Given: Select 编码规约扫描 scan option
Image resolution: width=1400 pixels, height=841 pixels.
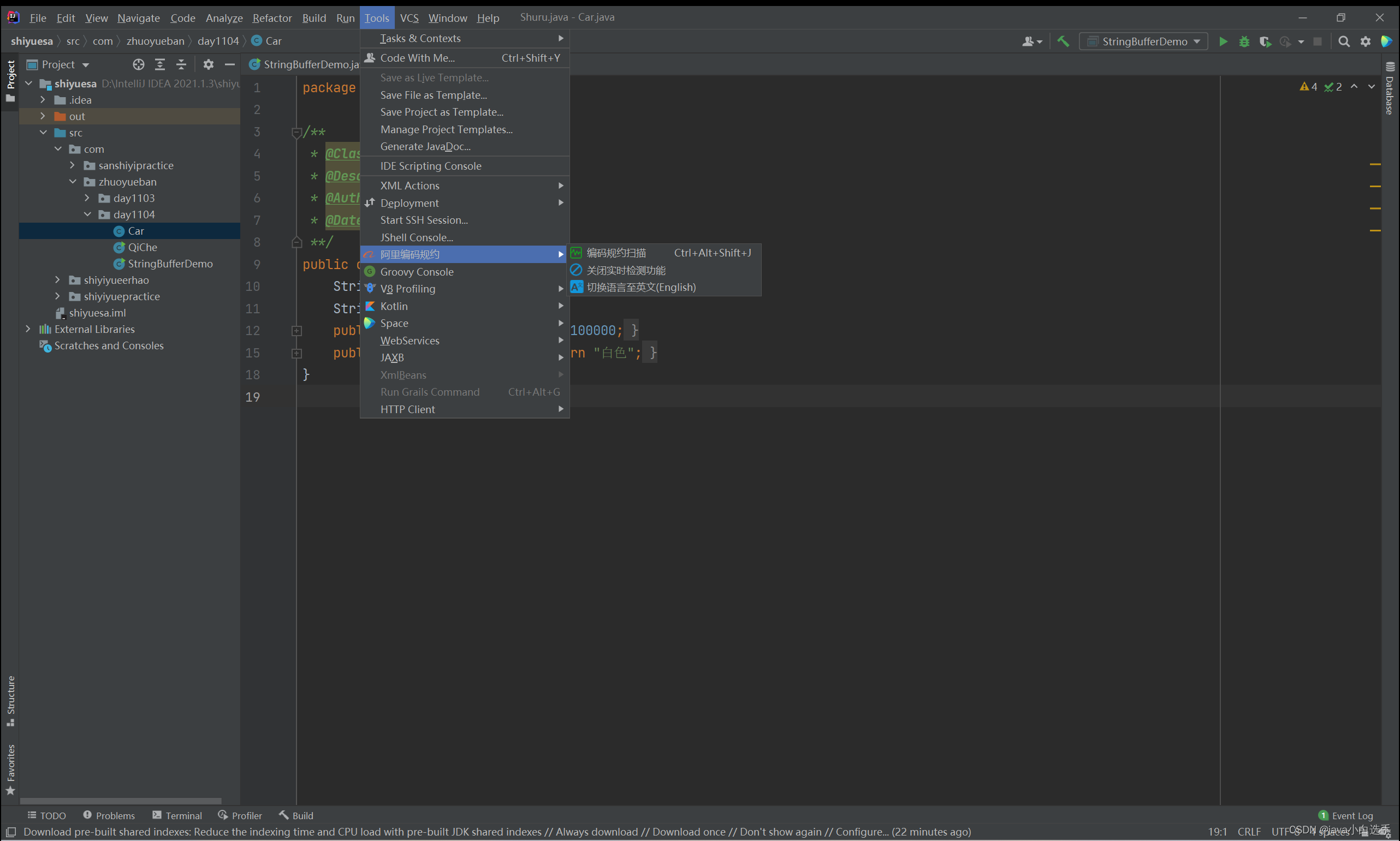Looking at the screenshot, I should tap(616, 253).
